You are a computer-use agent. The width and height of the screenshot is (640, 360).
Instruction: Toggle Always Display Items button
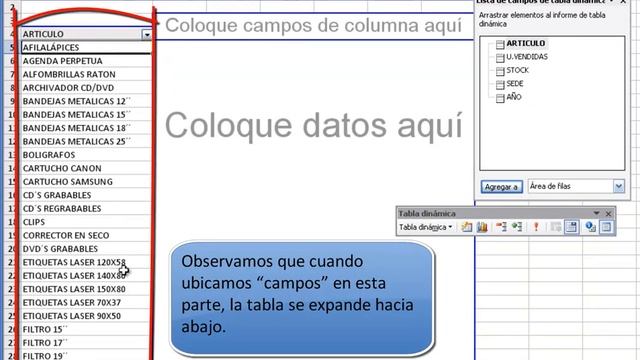[x=571, y=227]
